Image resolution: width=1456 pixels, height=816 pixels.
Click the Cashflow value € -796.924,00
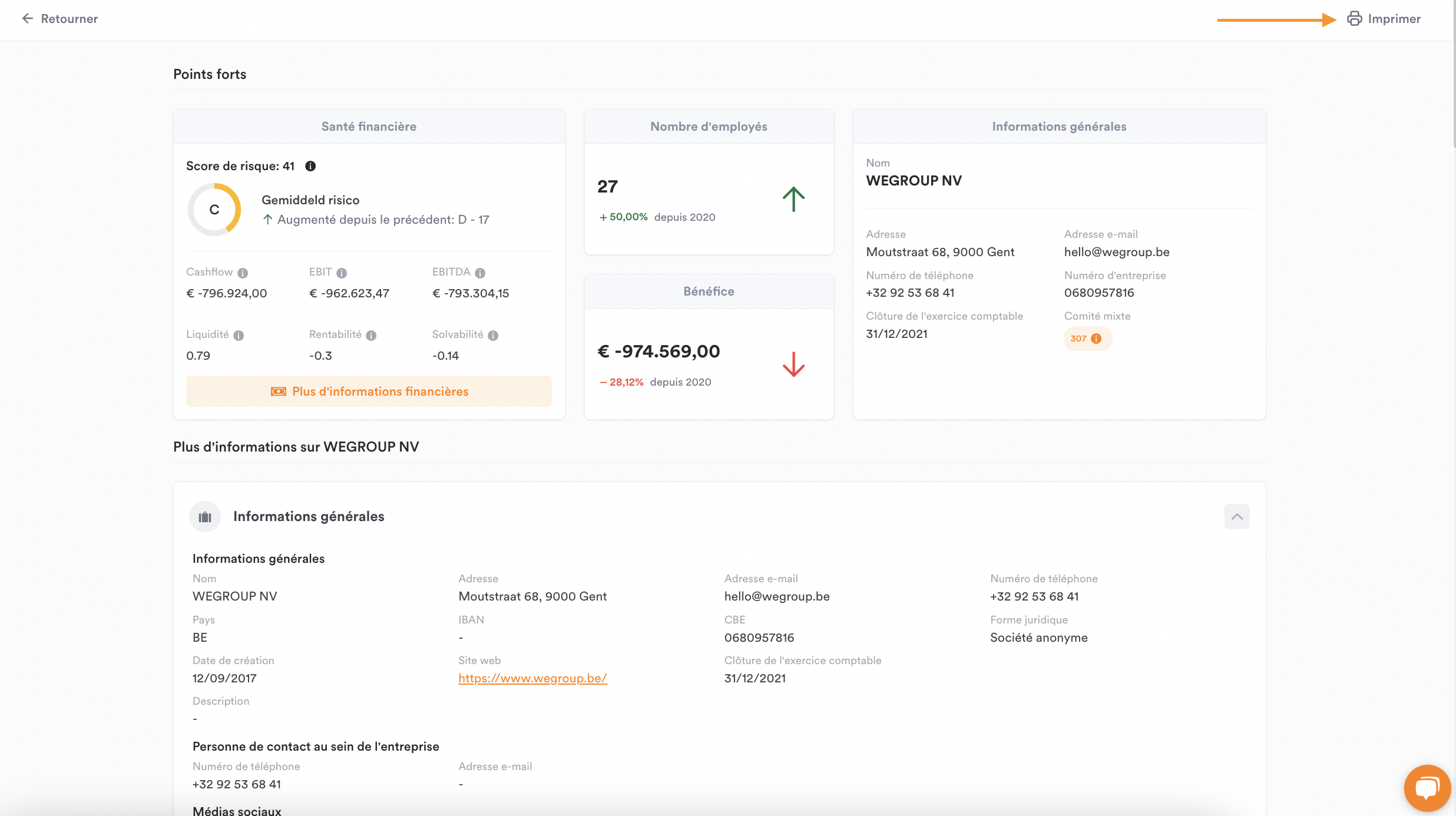tap(227, 293)
